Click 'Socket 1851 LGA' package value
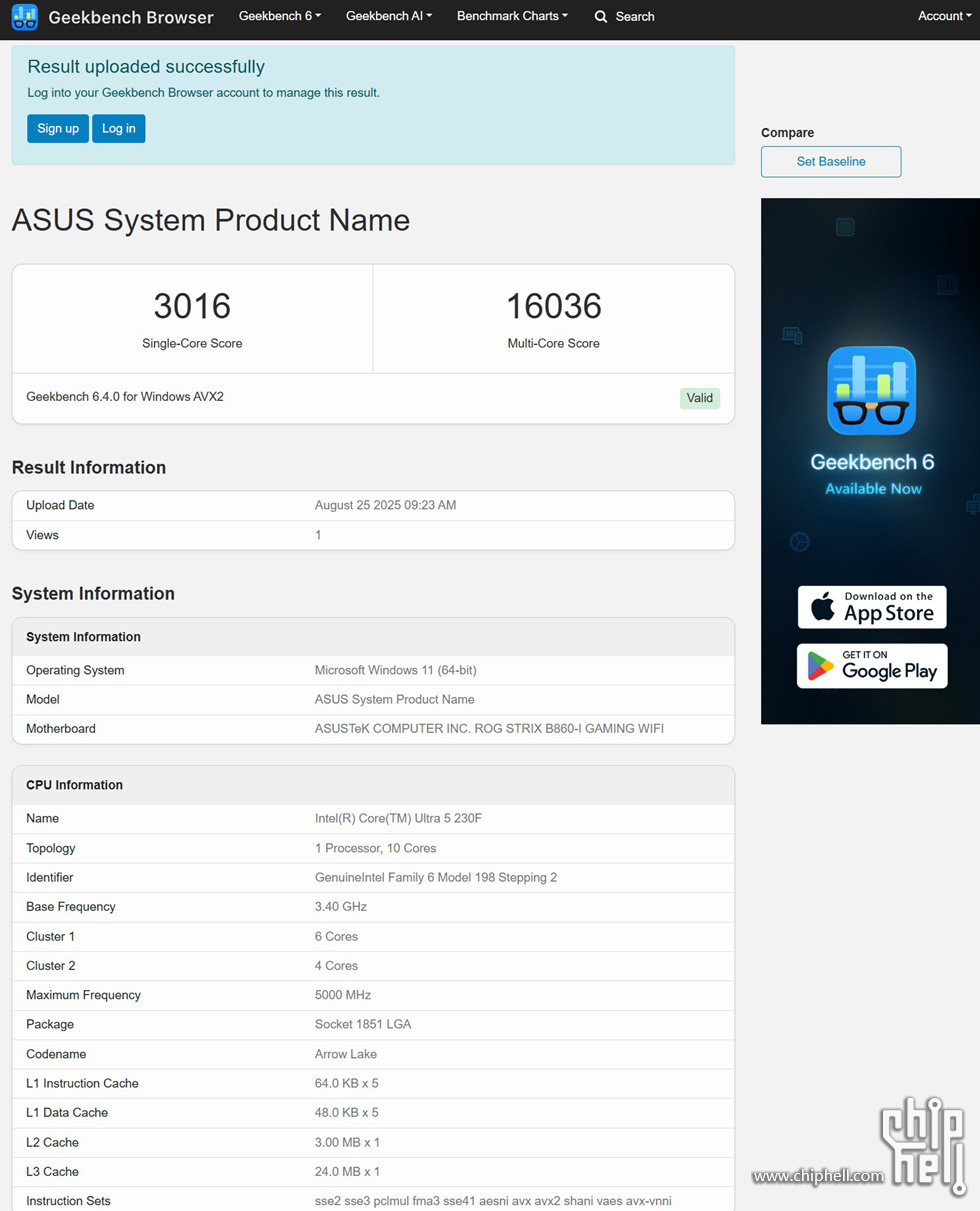This screenshot has height=1211, width=980. (363, 1024)
